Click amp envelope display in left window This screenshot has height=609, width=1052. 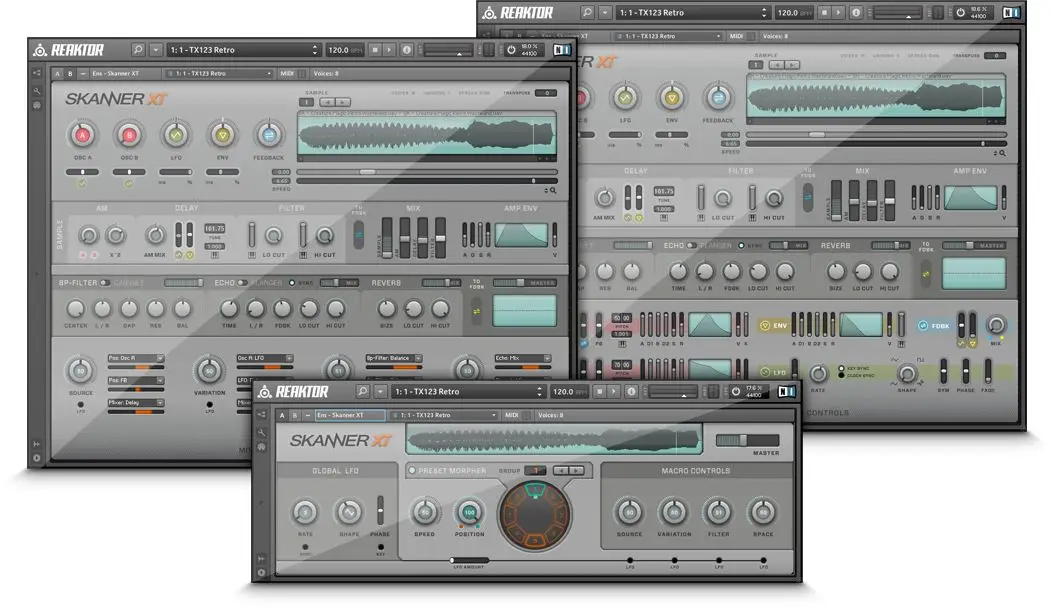pos(522,235)
